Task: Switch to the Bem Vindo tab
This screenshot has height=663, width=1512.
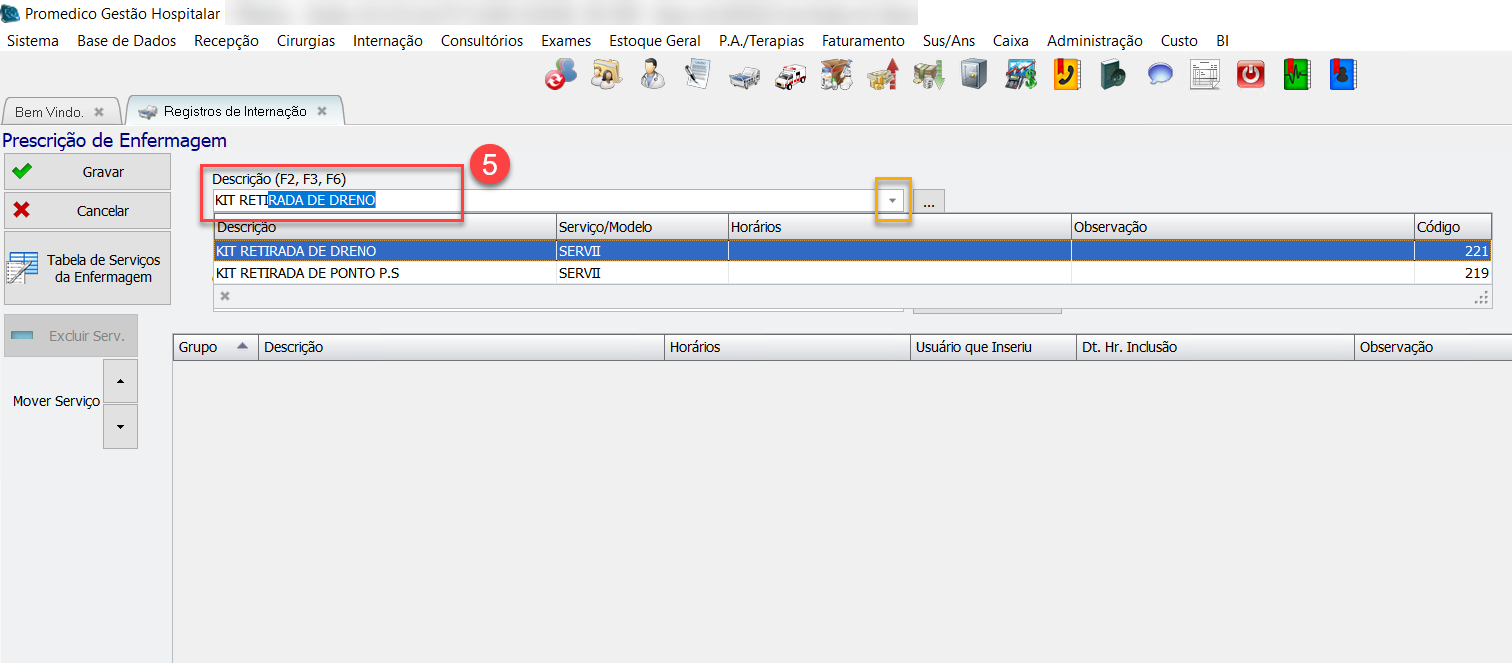Action: [50, 112]
